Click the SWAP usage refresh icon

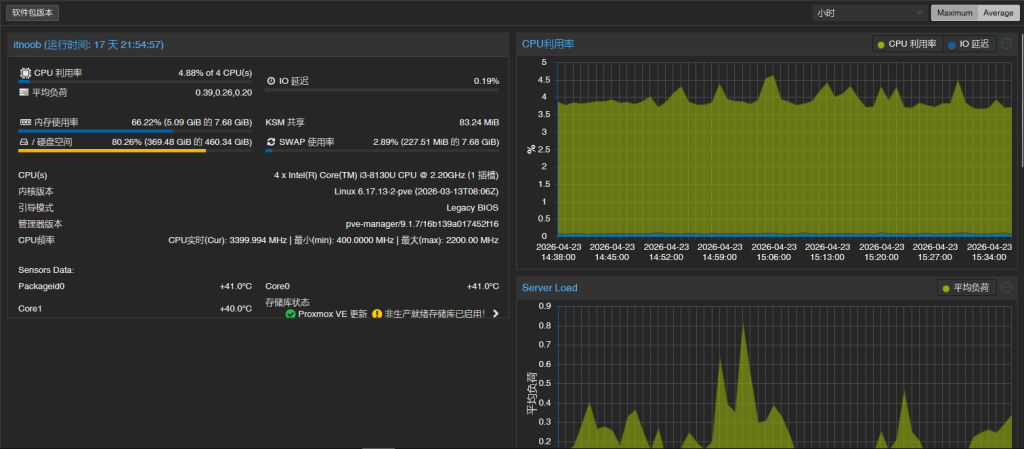[x=271, y=142]
